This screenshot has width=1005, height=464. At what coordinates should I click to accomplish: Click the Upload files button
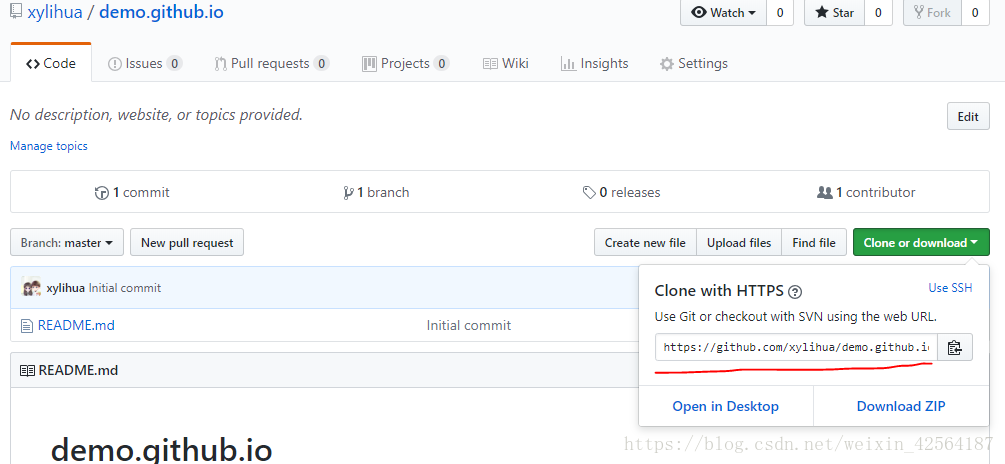739,242
